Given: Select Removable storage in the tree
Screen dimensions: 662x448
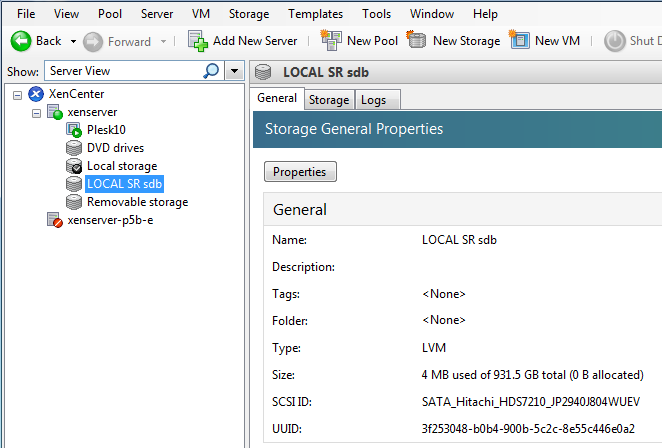Looking at the screenshot, I should pyautogui.click(x=137, y=202).
